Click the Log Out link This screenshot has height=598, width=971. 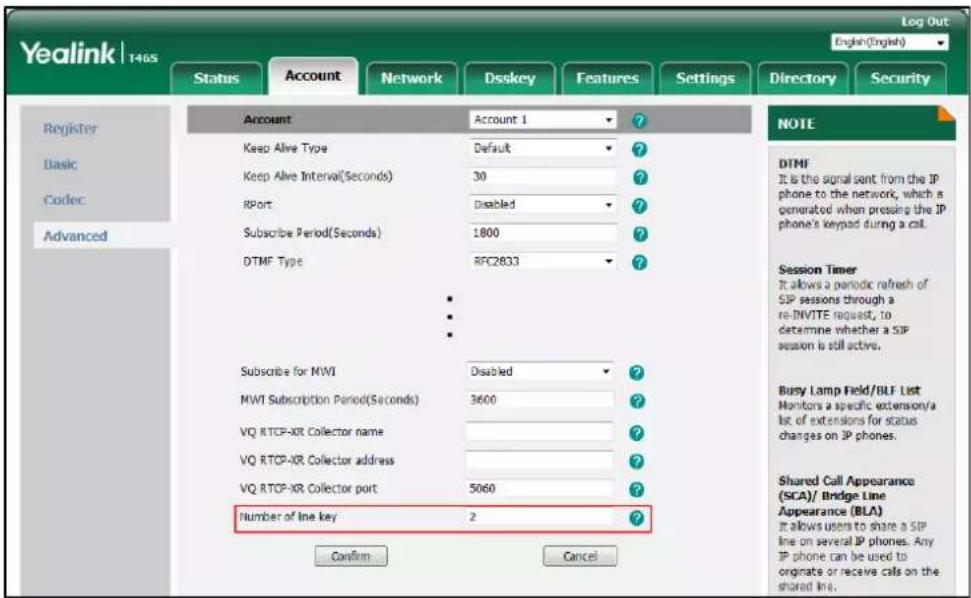click(925, 22)
